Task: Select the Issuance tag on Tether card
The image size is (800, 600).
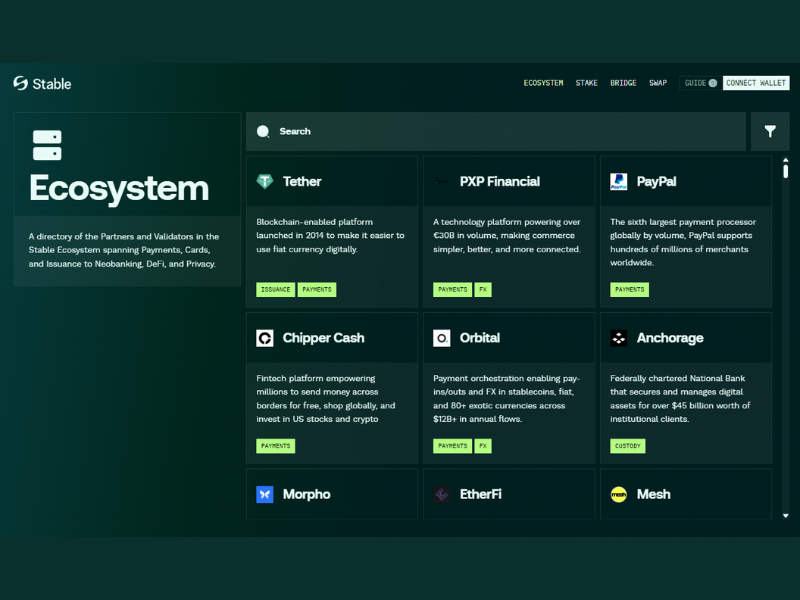Action: tap(276, 290)
